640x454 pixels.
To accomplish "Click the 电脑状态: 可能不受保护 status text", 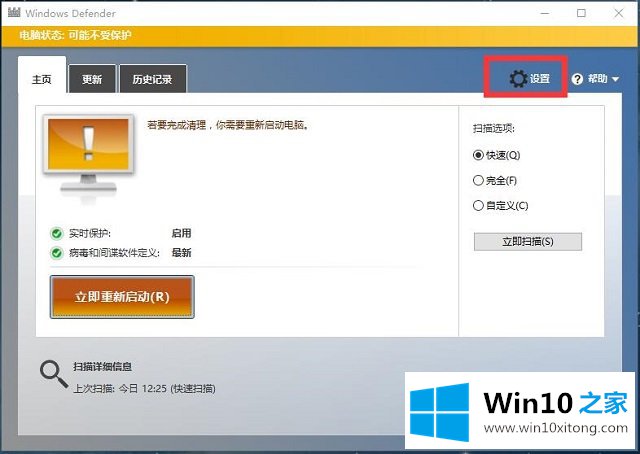I will (75, 35).
